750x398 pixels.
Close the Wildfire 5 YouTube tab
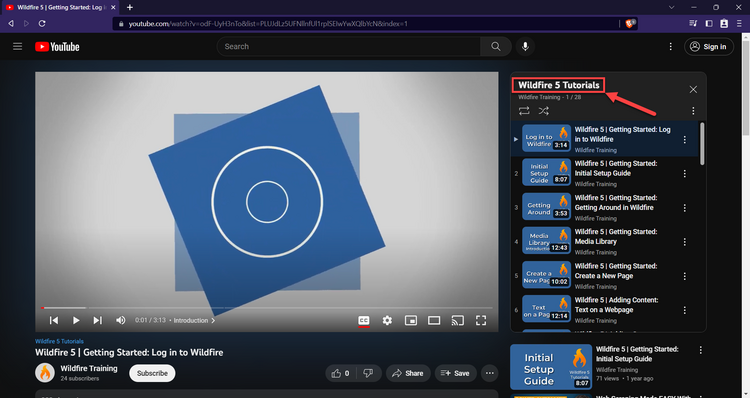pos(113,7)
